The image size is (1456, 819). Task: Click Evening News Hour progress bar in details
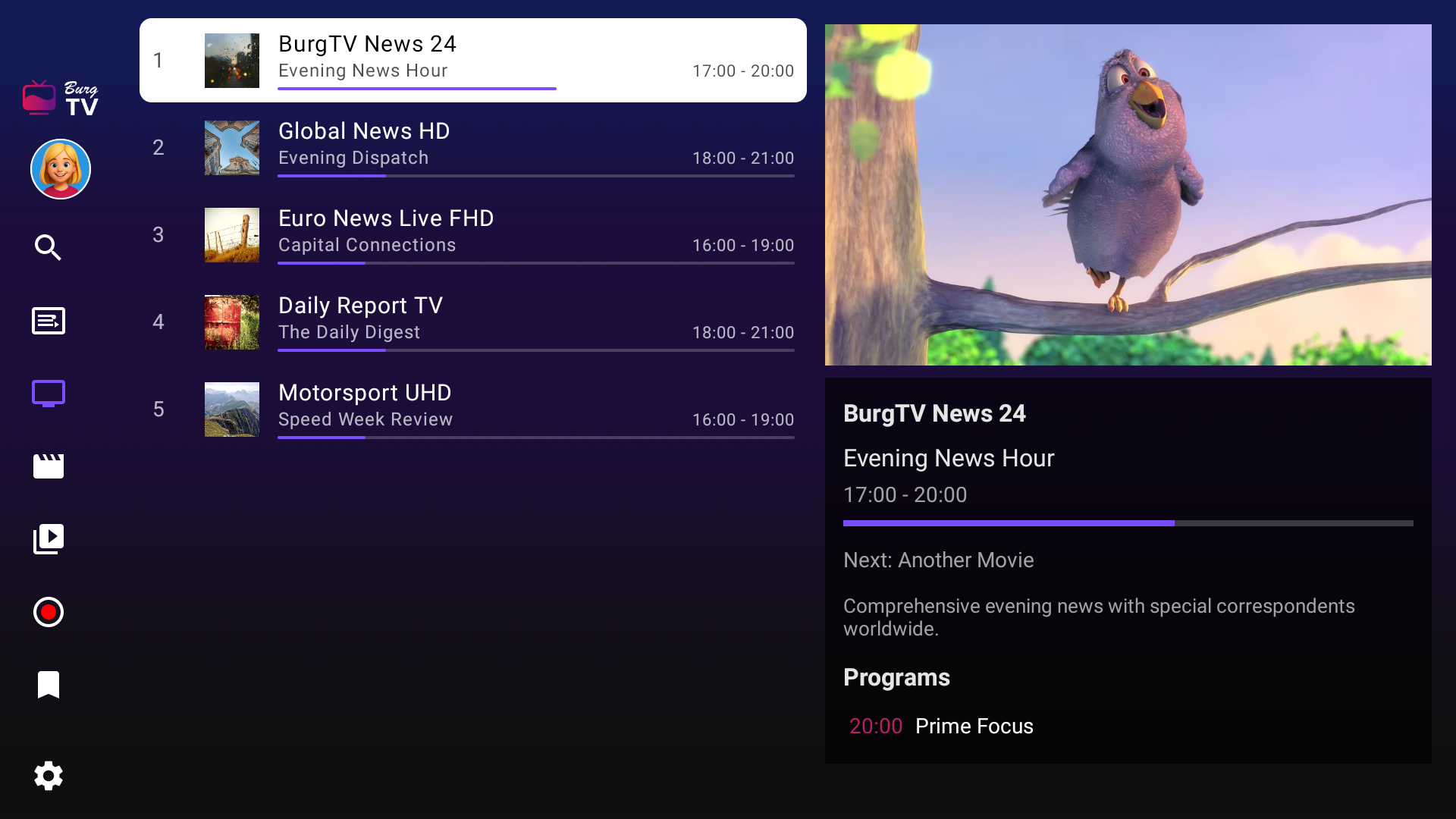[x=1128, y=523]
